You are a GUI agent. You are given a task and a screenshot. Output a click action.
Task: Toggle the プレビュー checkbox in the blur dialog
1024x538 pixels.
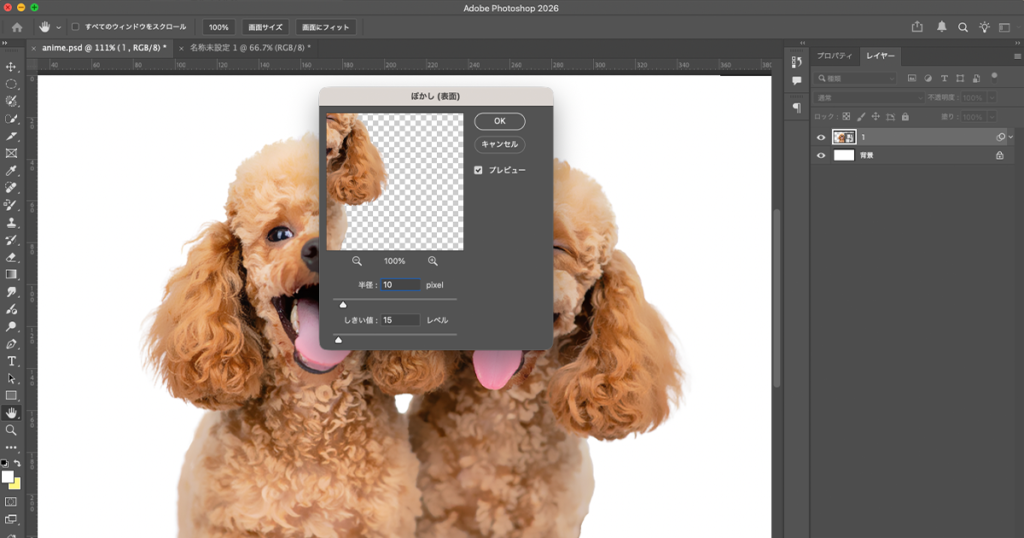(x=479, y=170)
